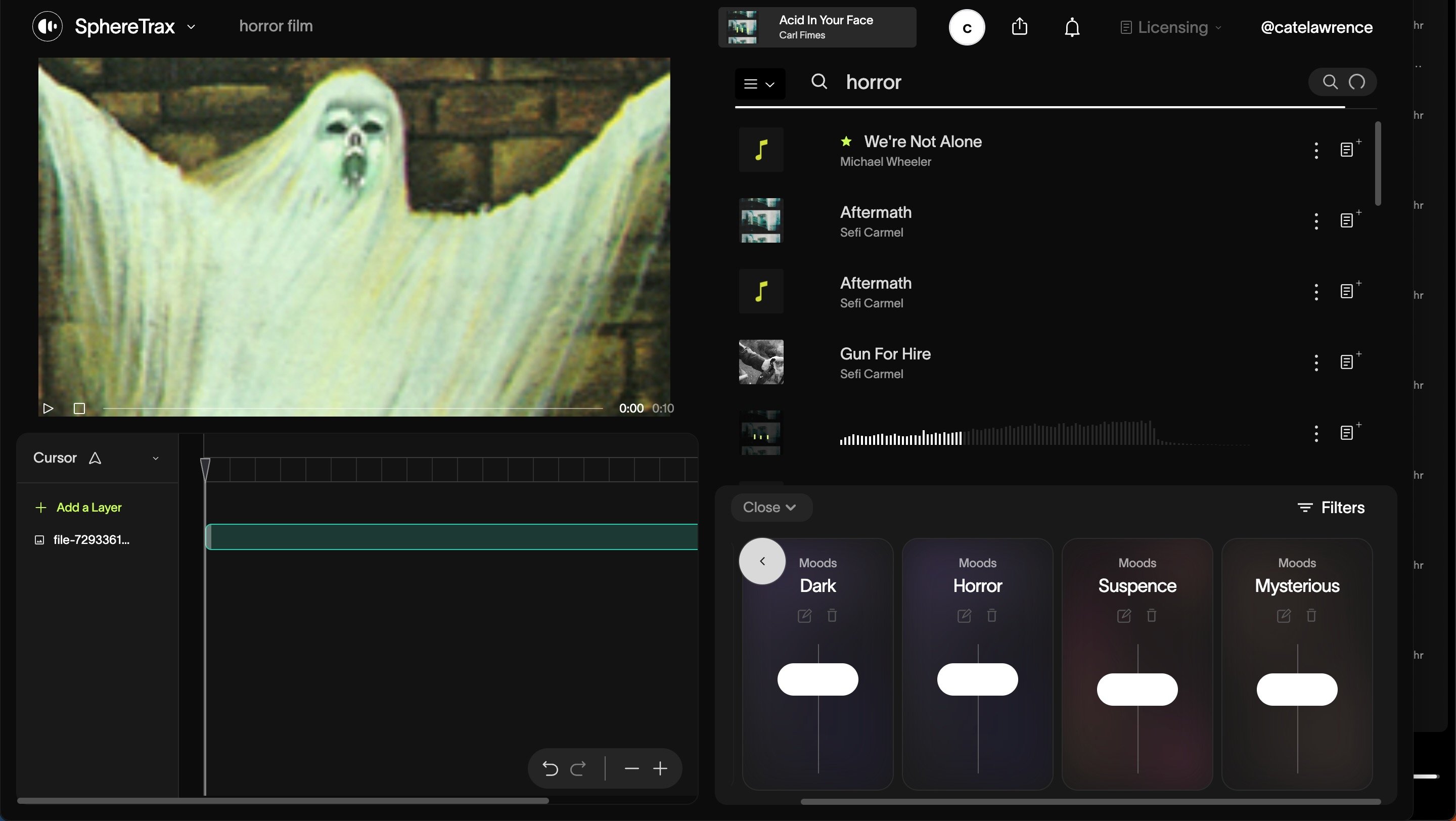Click the horror film project title
The width and height of the screenshot is (1456, 821).
tap(276, 26)
